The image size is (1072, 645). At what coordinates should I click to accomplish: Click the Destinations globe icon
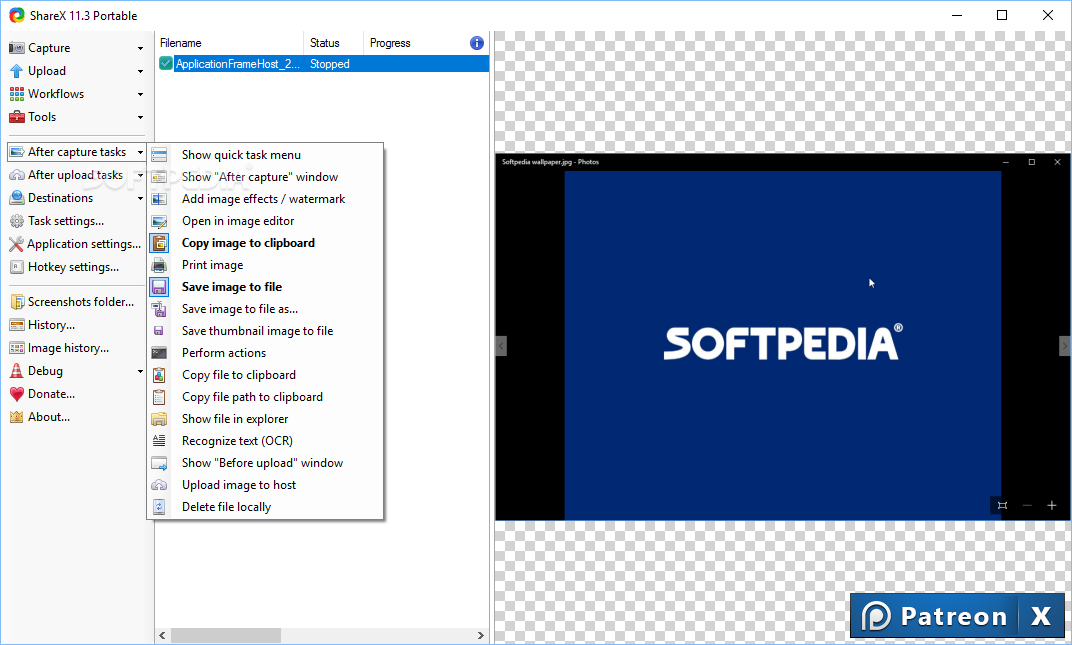click(x=16, y=198)
